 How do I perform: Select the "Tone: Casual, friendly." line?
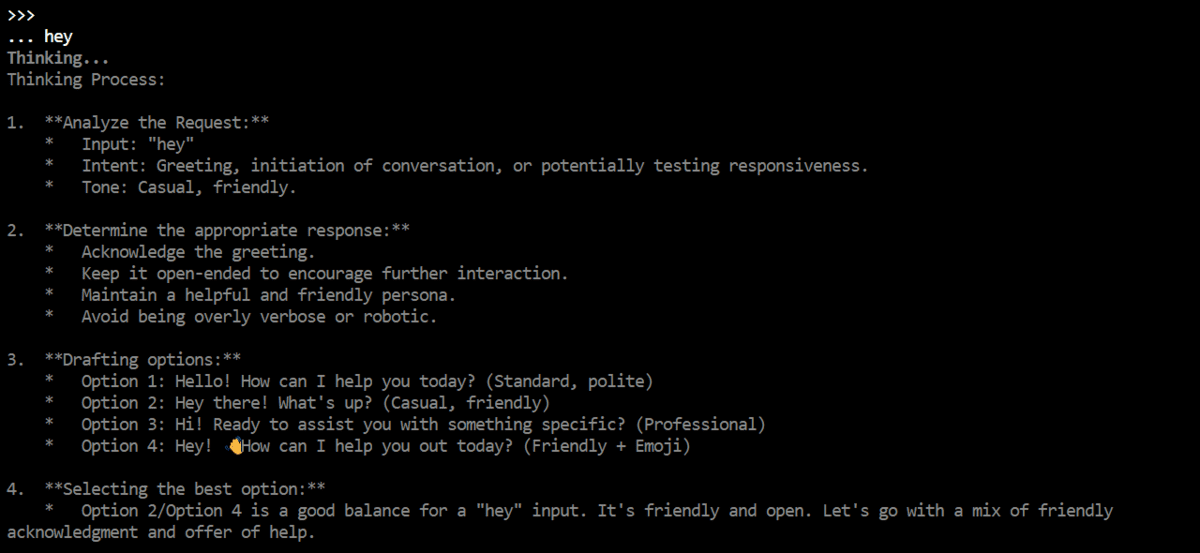[x=188, y=187]
